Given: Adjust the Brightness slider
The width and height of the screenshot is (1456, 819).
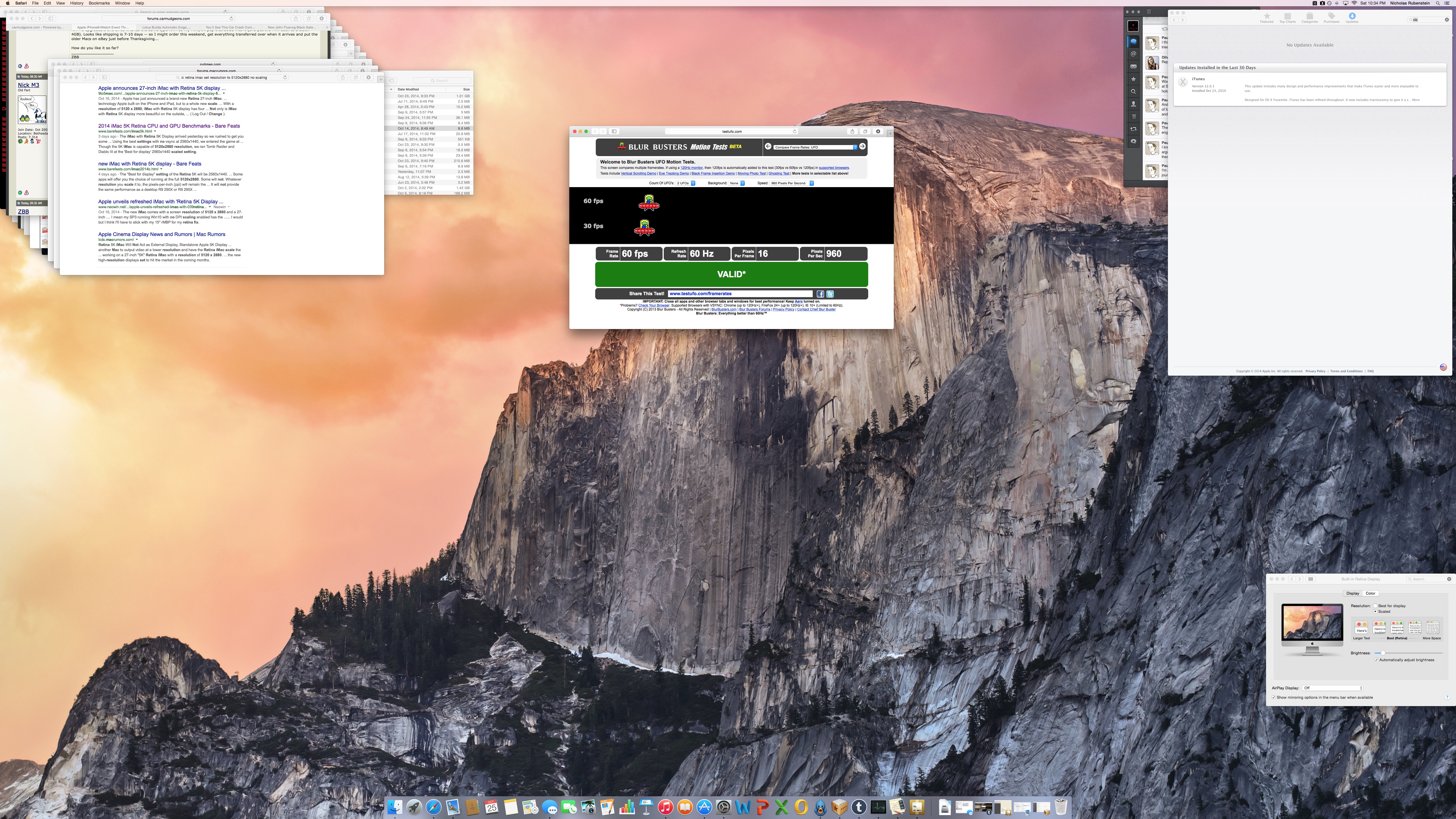Looking at the screenshot, I should pos(1383,653).
